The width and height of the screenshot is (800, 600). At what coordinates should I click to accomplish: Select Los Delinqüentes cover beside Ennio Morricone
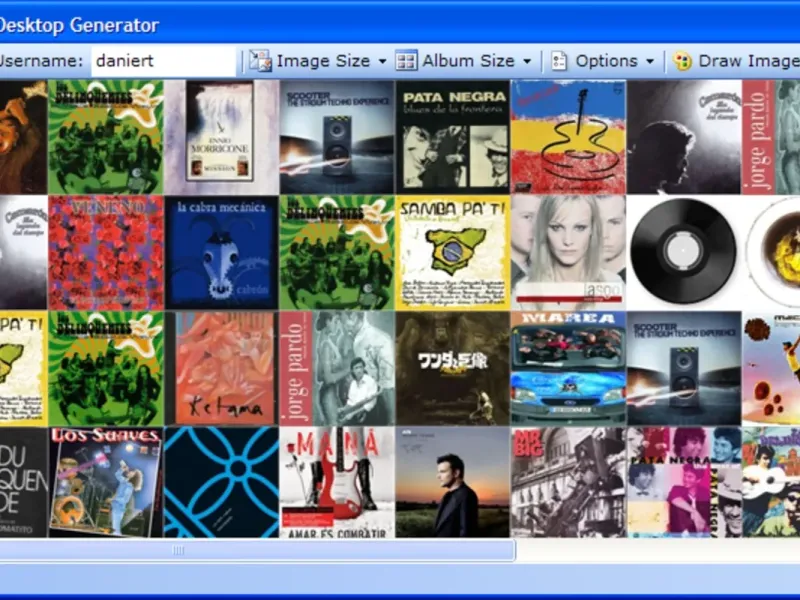click(x=106, y=137)
